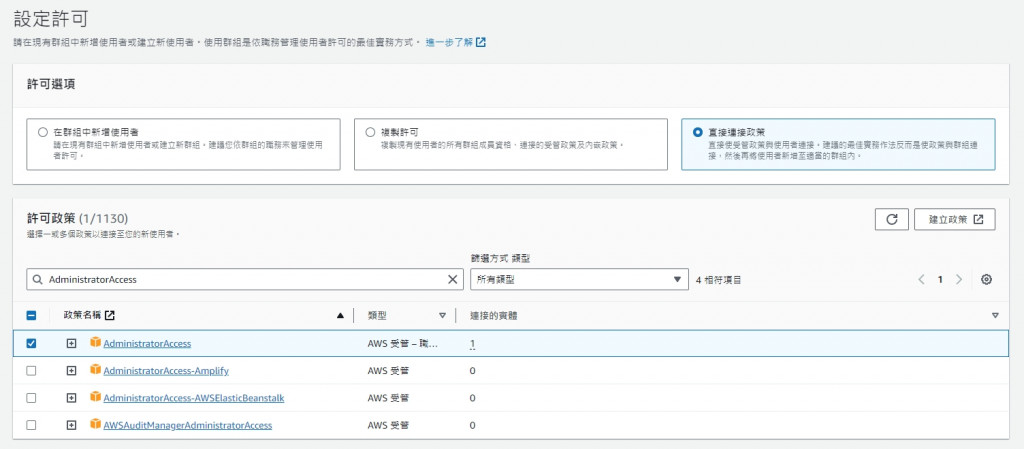Image resolution: width=1024 pixels, height=449 pixels.
Task: Click the AdministratorAccess-Amplify policy box icon
Action: coord(96,370)
